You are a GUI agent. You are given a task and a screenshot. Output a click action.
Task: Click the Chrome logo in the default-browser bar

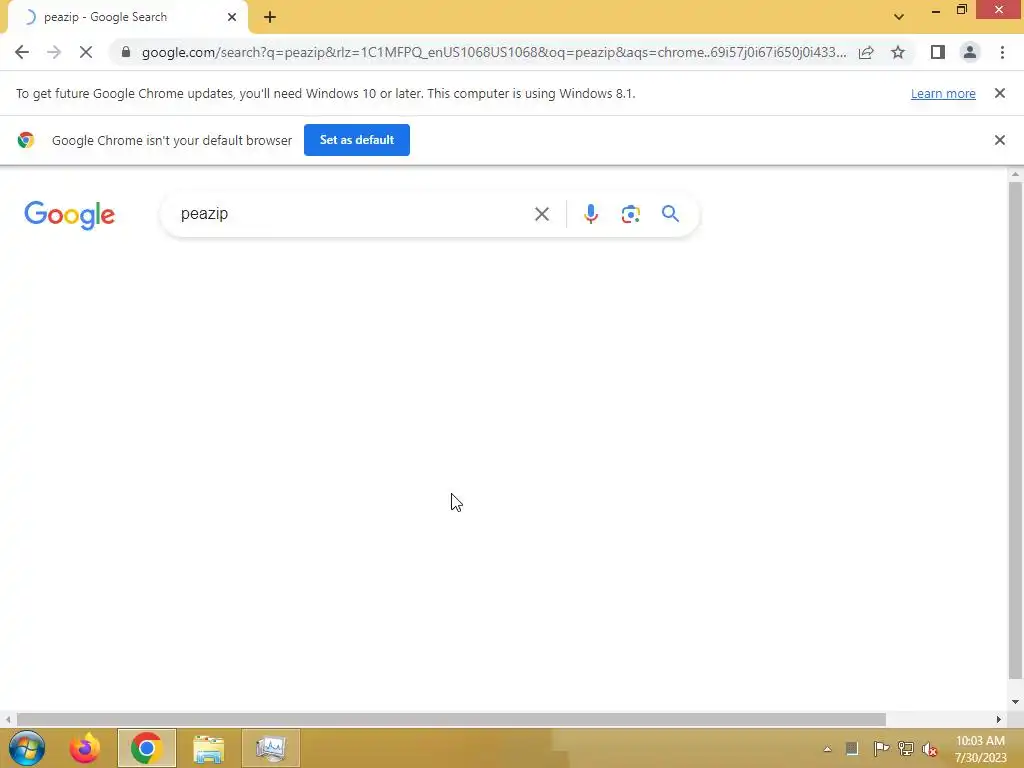[x=26, y=140]
